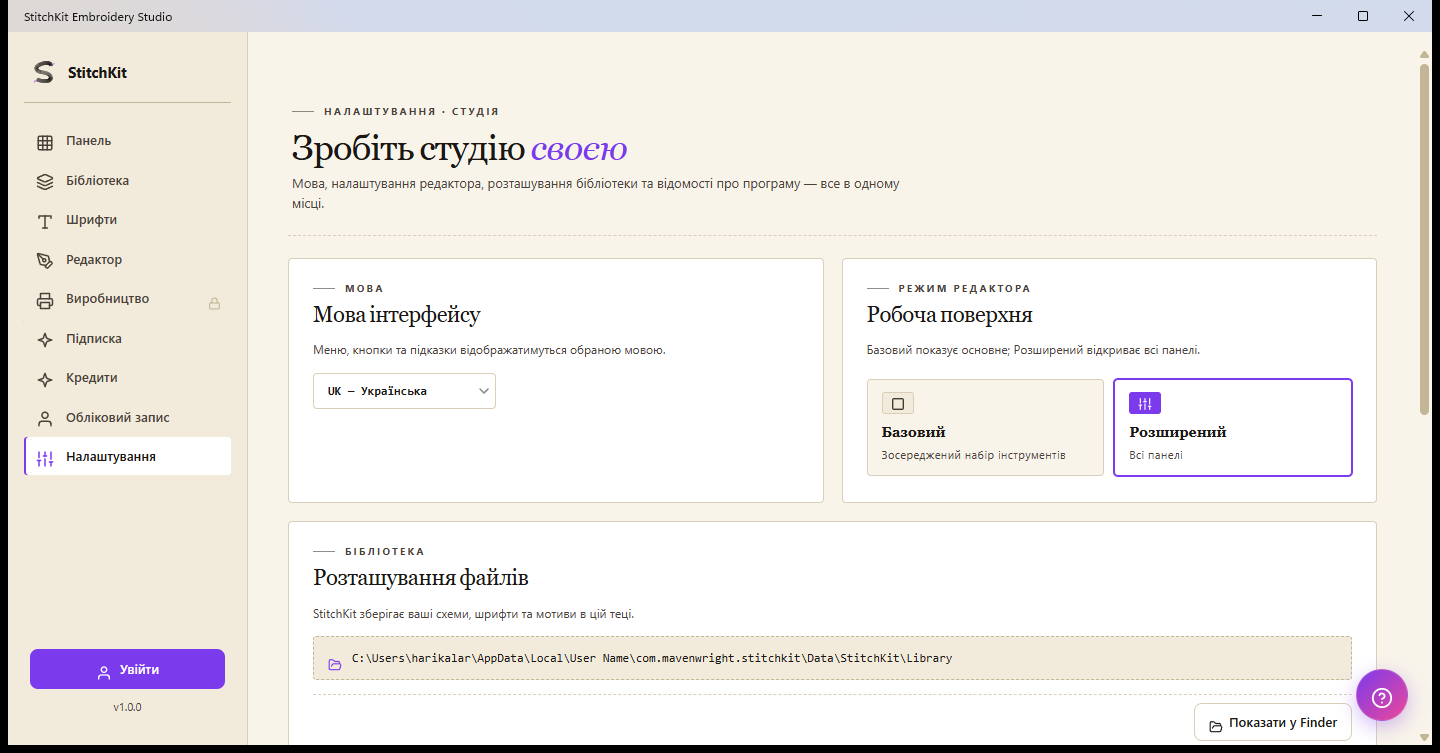
Task: Click the StitchKit brand name
Action: click(x=97, y=73)
